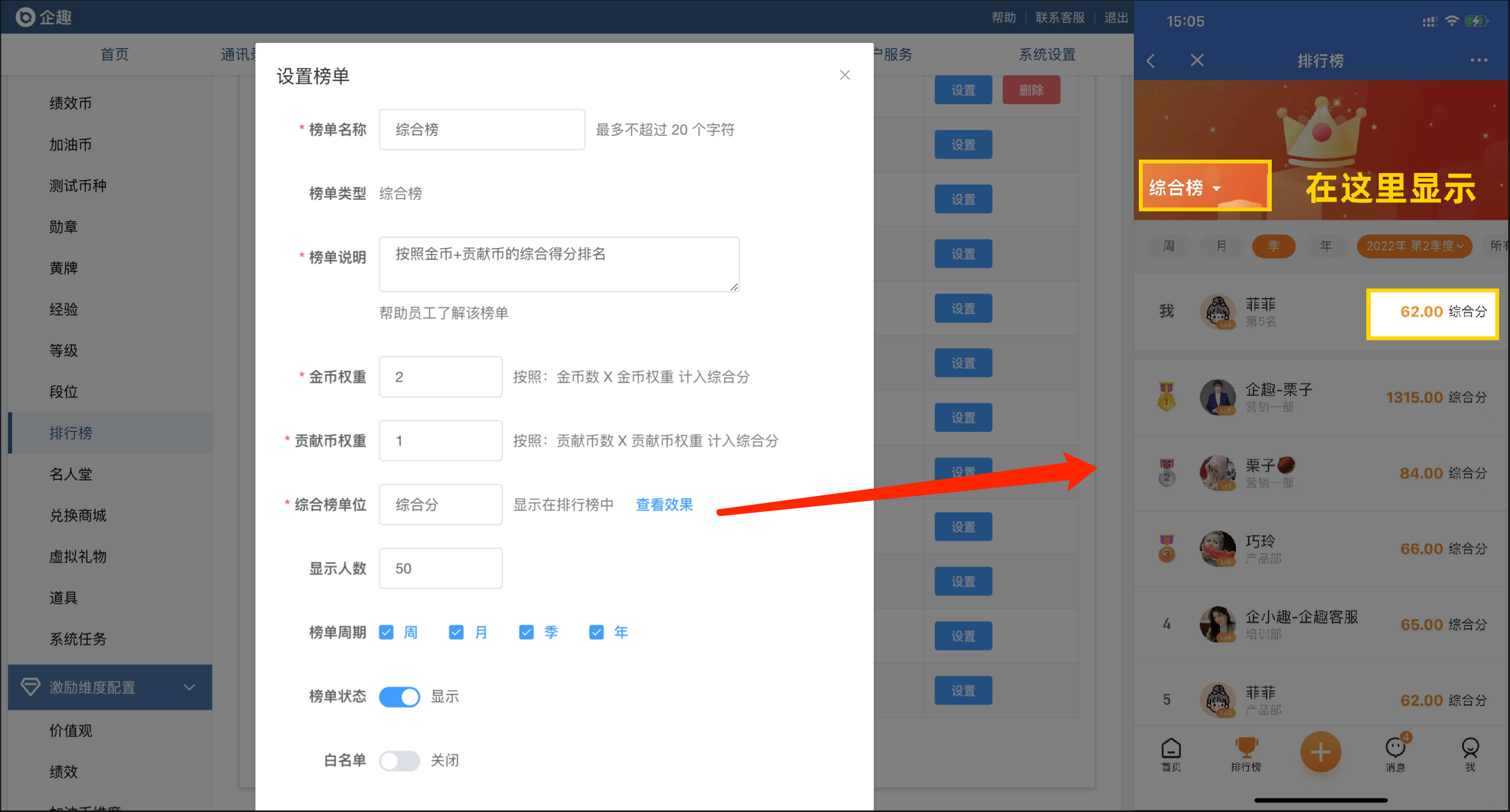Click the bronze medal icon for 巧玲
Image resolution: width=1510 pixels, height=812 pixels.
click(1166, 548)
